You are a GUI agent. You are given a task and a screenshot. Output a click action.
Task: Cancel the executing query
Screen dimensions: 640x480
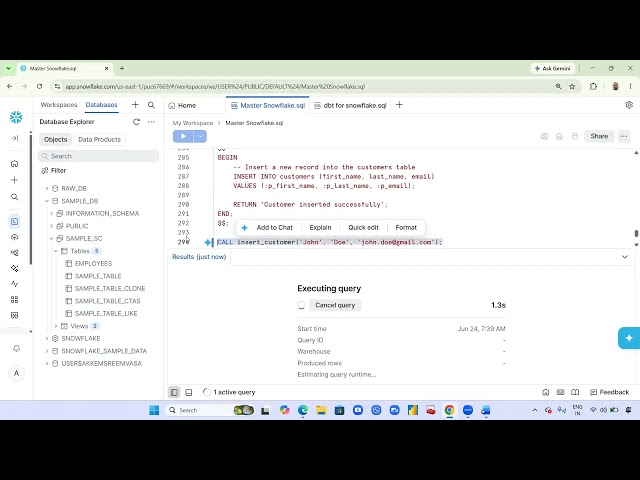tap(335, 305)
